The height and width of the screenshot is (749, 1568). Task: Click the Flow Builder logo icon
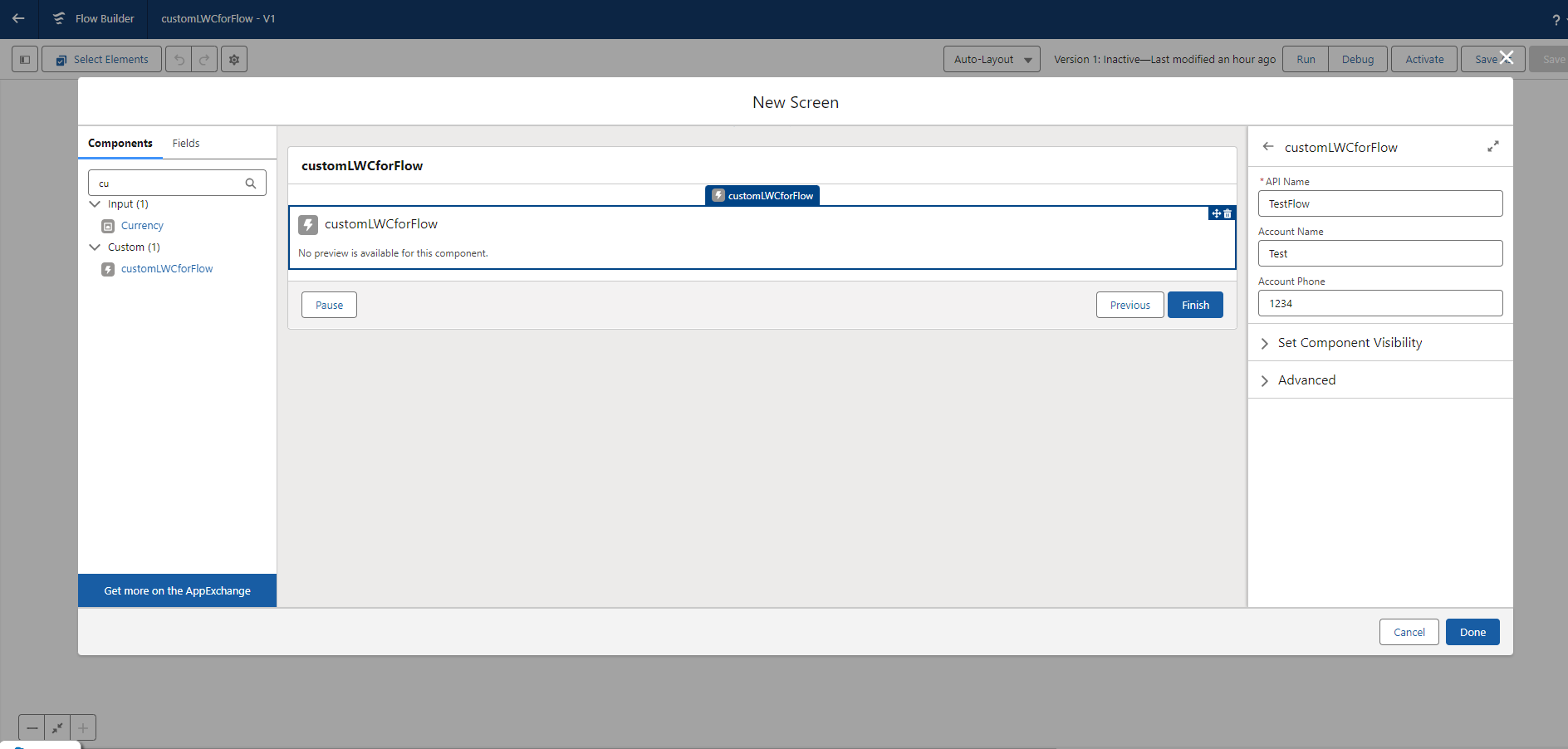point(59,18)
